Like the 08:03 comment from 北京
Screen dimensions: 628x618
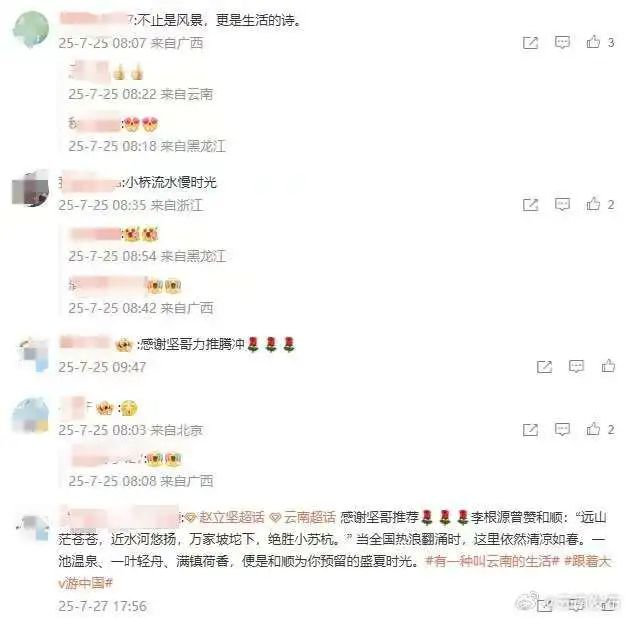point(593,429)
